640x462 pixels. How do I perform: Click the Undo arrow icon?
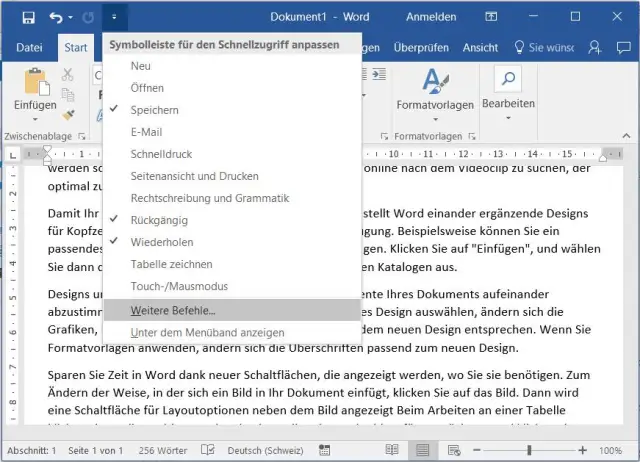(x=56, y=17)
